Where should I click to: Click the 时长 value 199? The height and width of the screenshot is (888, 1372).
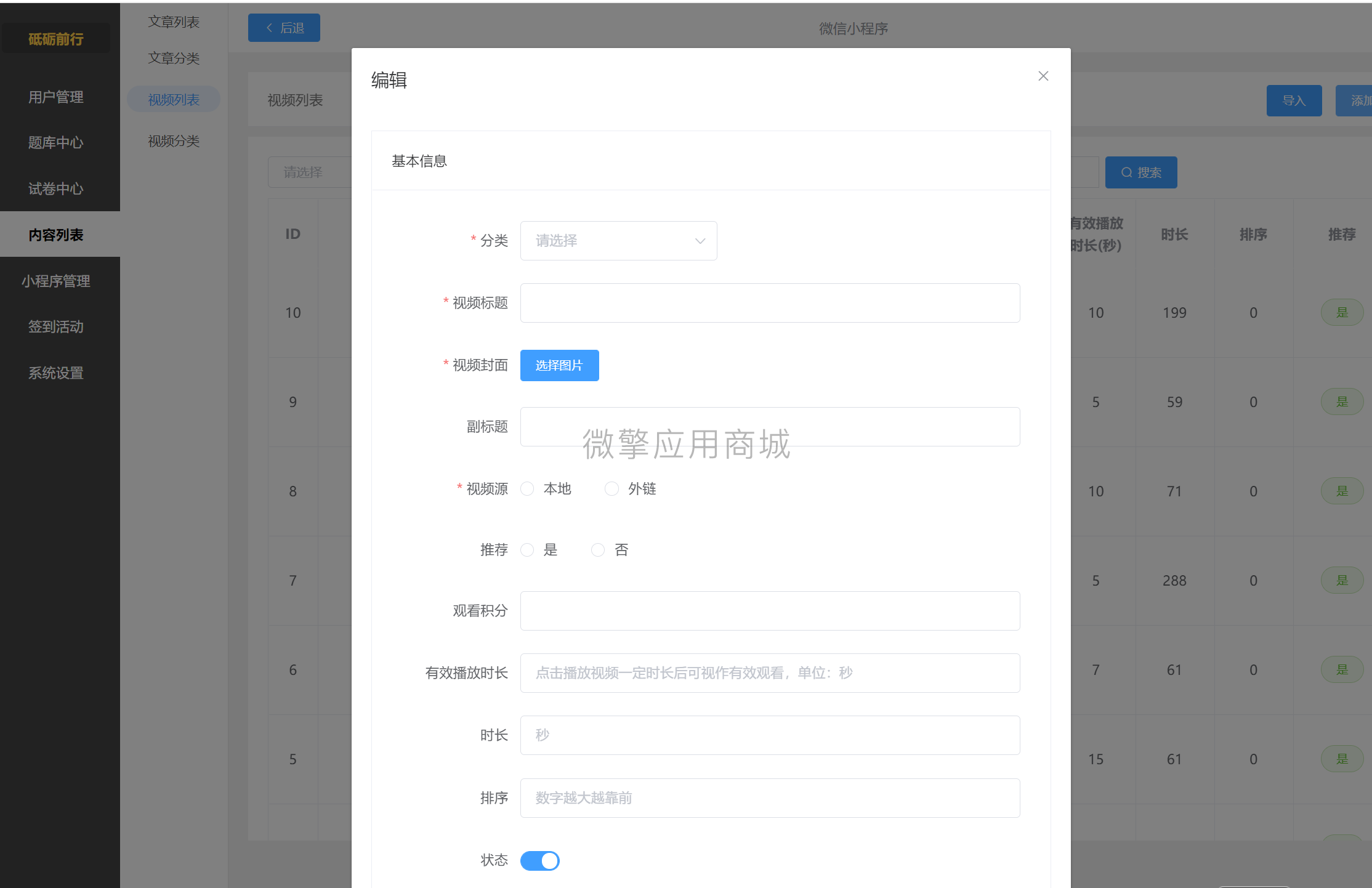1174,313
